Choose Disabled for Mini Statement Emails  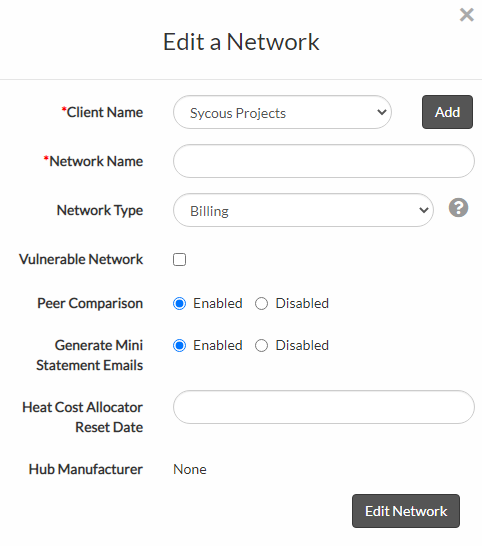tap(261, 346)
